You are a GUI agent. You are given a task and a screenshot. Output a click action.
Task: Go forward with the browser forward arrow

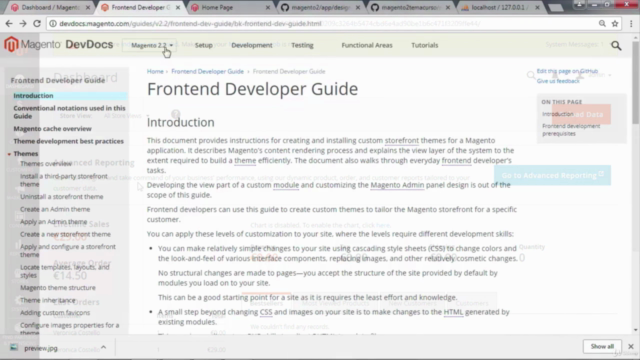pyautogui.click(x=23, y=24)
